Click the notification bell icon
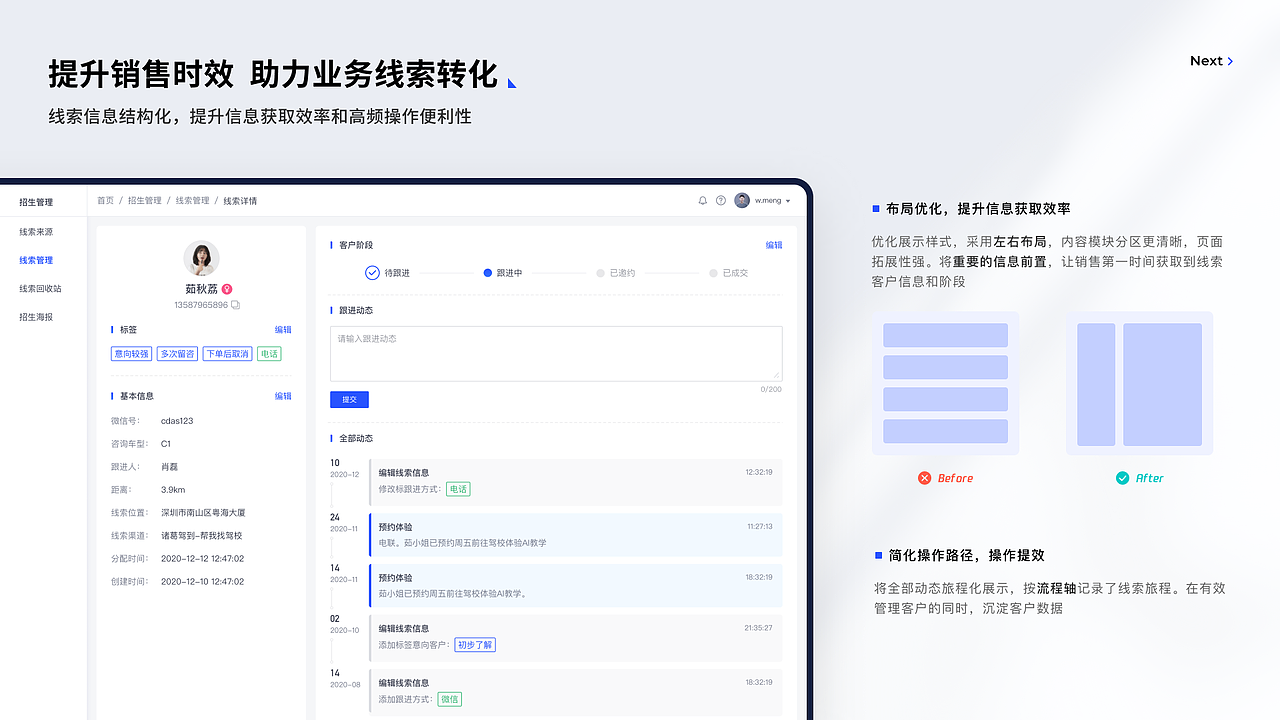This screenshot has width=1280, height=720. (703, 200)
